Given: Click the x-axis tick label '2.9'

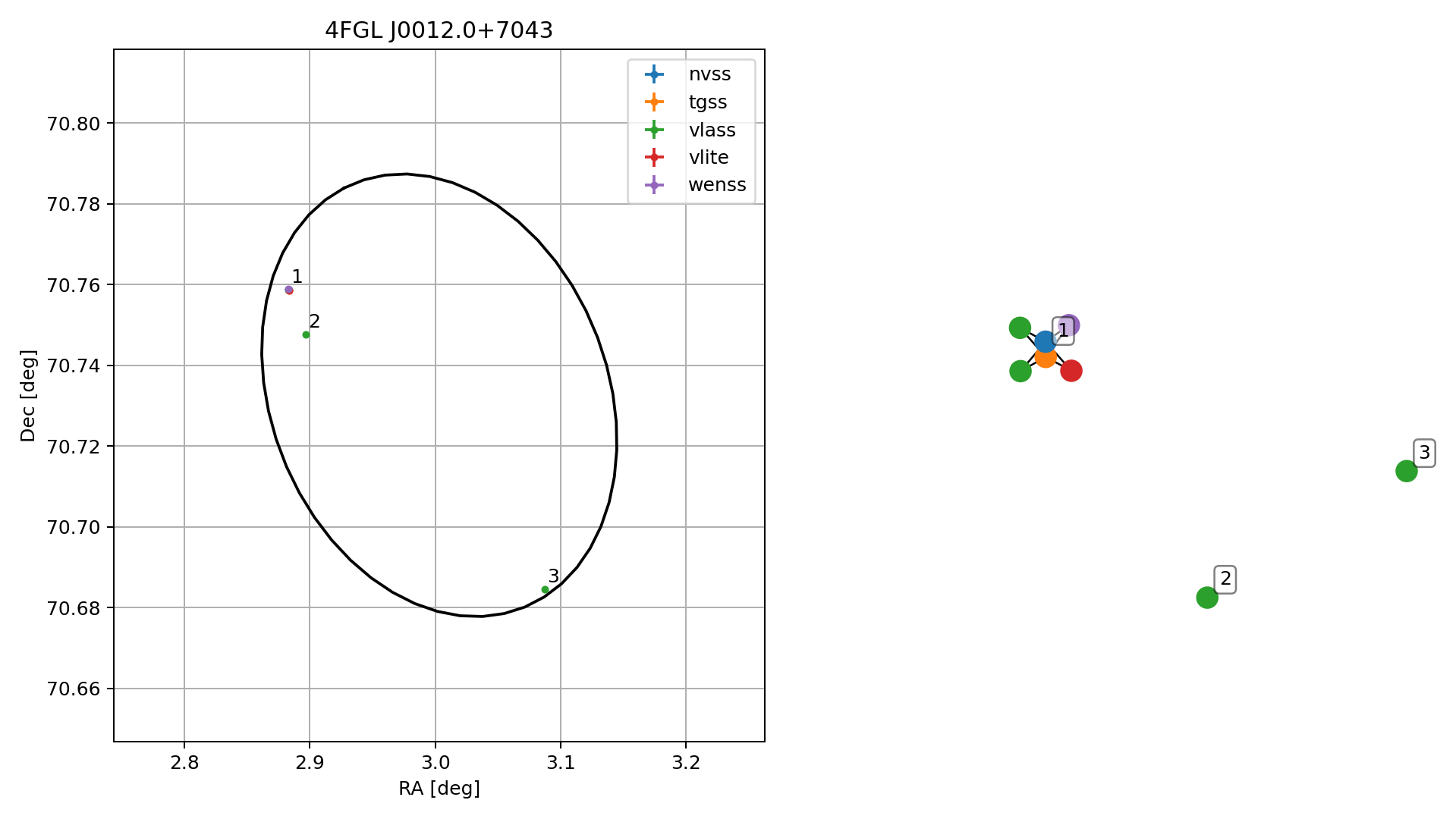Looking at the screenshot, I should pos(310,763).
